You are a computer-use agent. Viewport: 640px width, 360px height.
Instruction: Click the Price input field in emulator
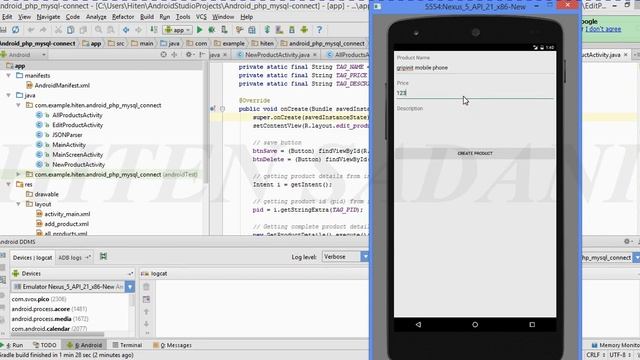[x=475, y=93]
